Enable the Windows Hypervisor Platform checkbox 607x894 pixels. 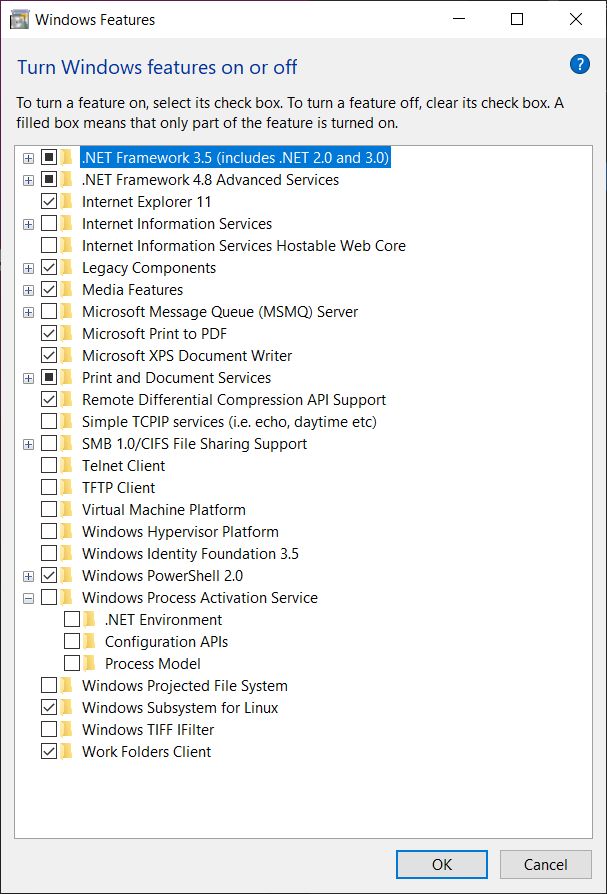pos(49,532)
